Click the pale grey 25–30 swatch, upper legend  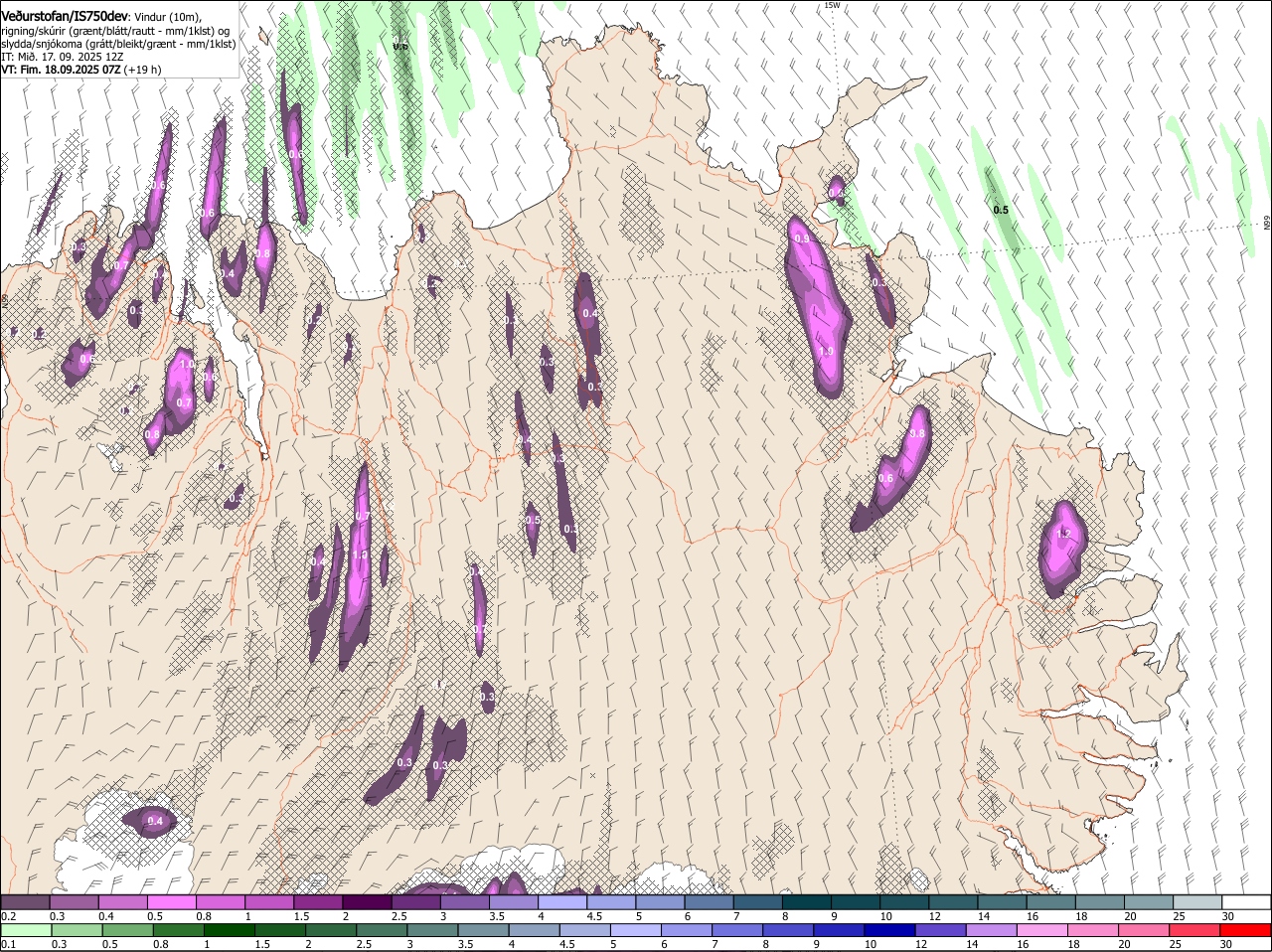coord(1198,902)
